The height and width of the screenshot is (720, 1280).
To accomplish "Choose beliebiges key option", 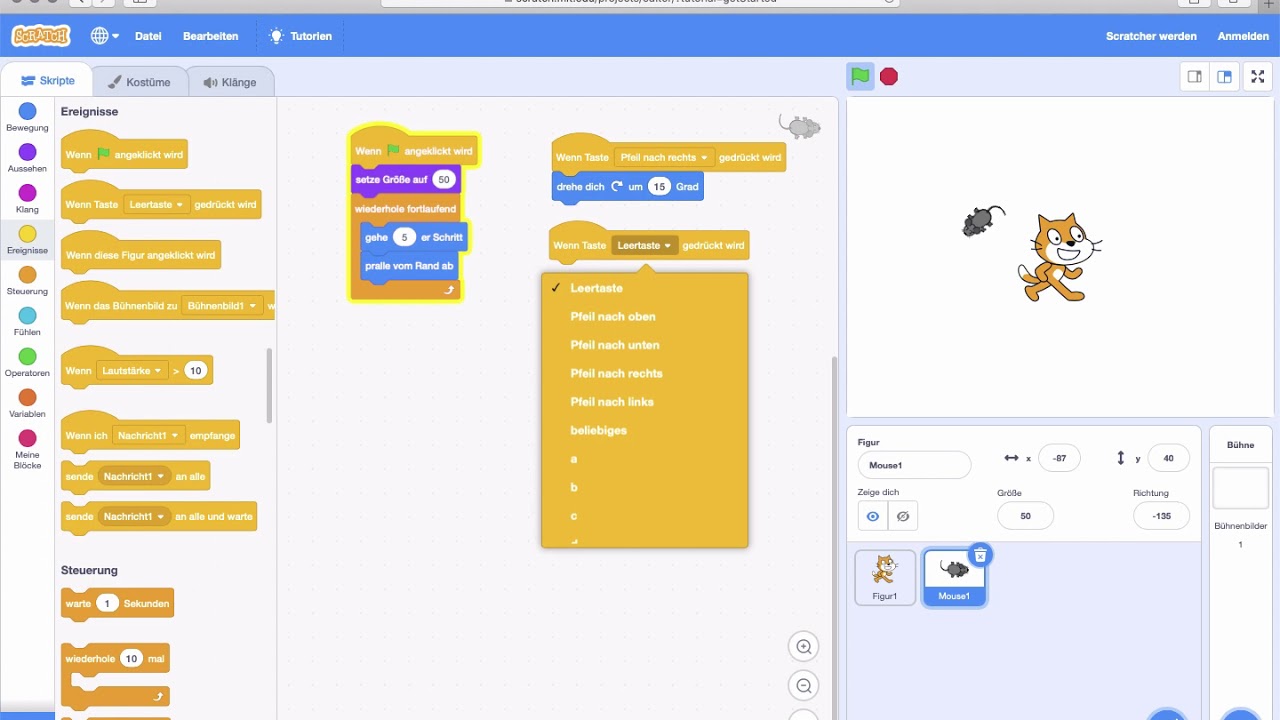I will [645, 430].
